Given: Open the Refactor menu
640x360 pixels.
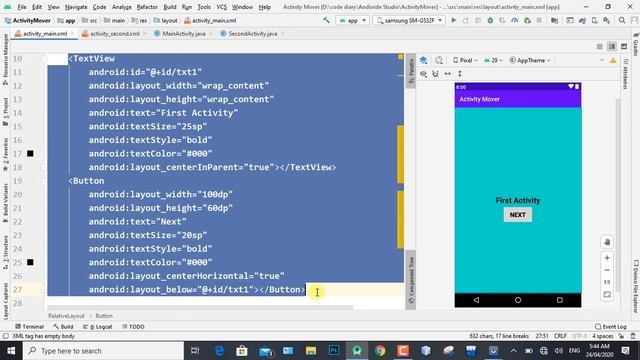Looking at the screenshot, I should (147, 7).
